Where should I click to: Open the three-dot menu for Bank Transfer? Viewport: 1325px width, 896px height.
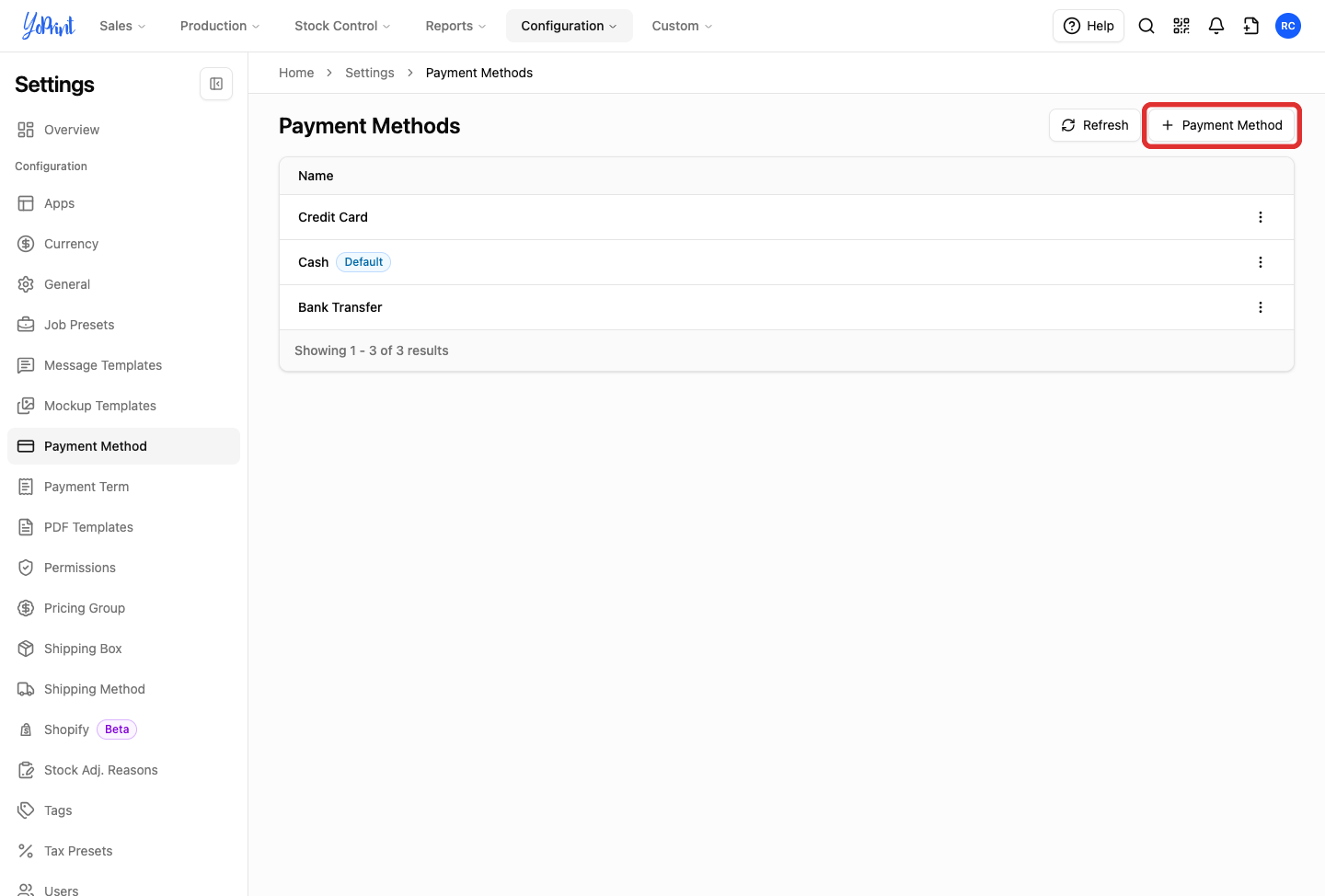click(1261, 307)
